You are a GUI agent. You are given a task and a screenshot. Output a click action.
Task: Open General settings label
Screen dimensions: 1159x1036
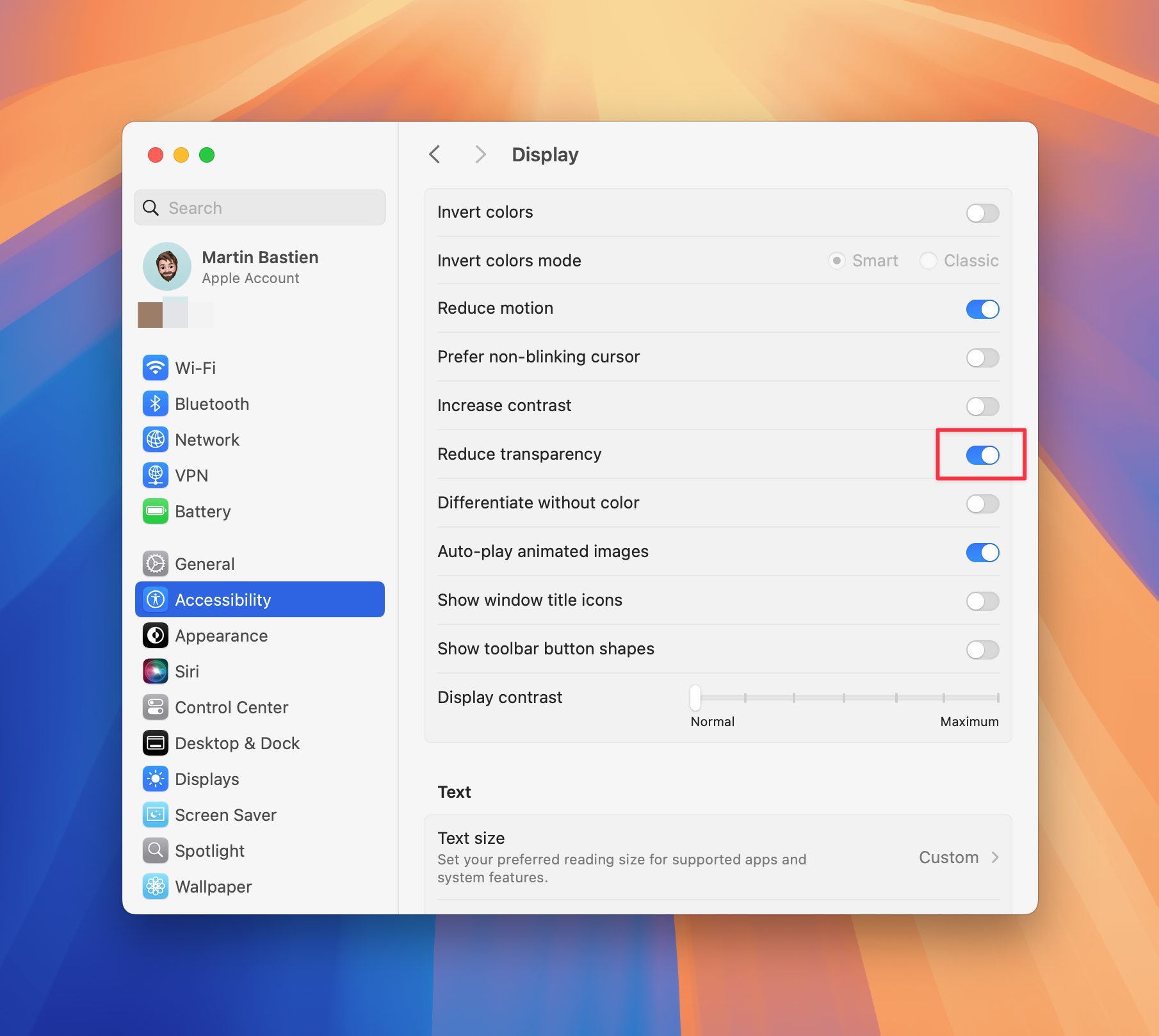[x=205, y=564]
